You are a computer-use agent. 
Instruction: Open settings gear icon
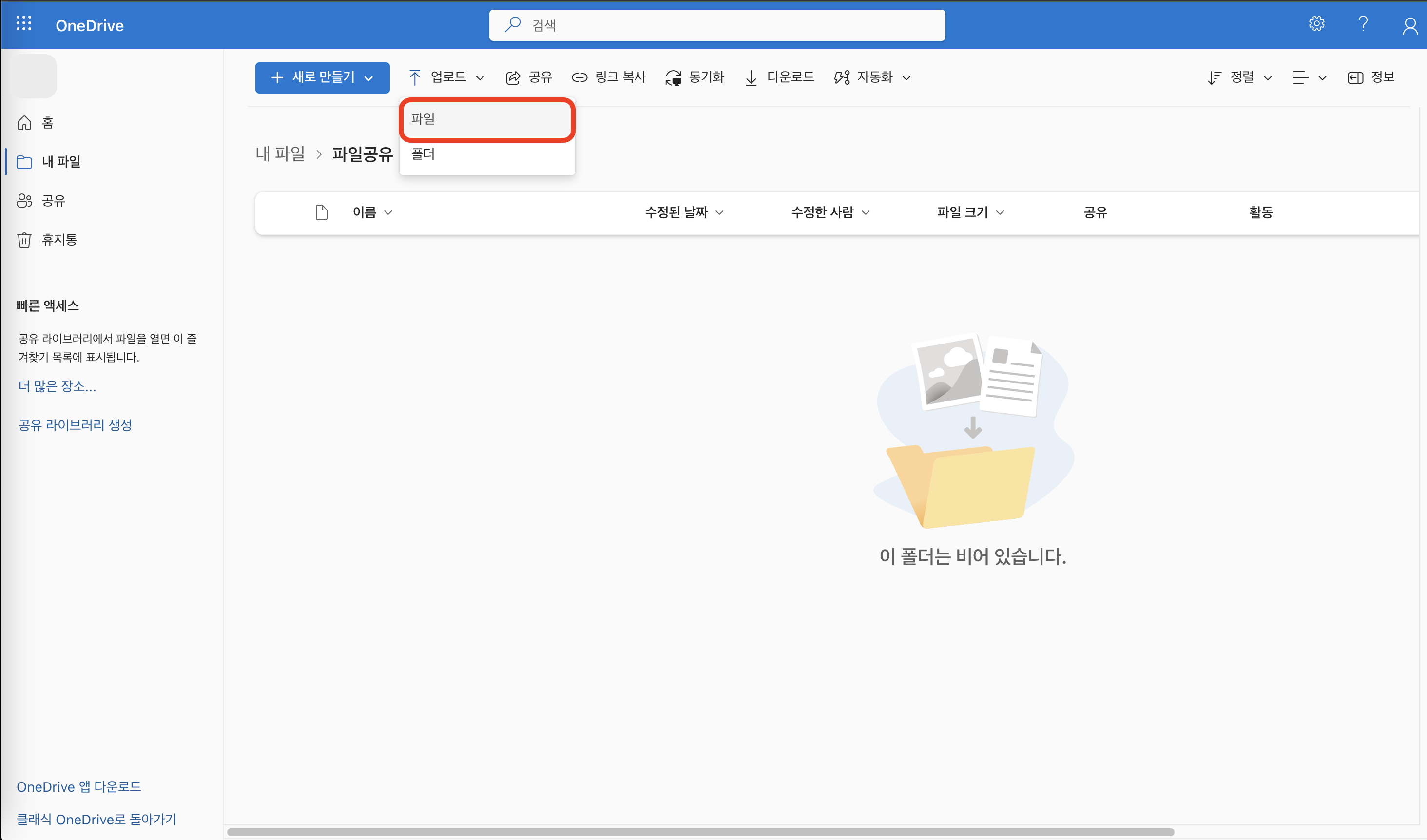1316,24
